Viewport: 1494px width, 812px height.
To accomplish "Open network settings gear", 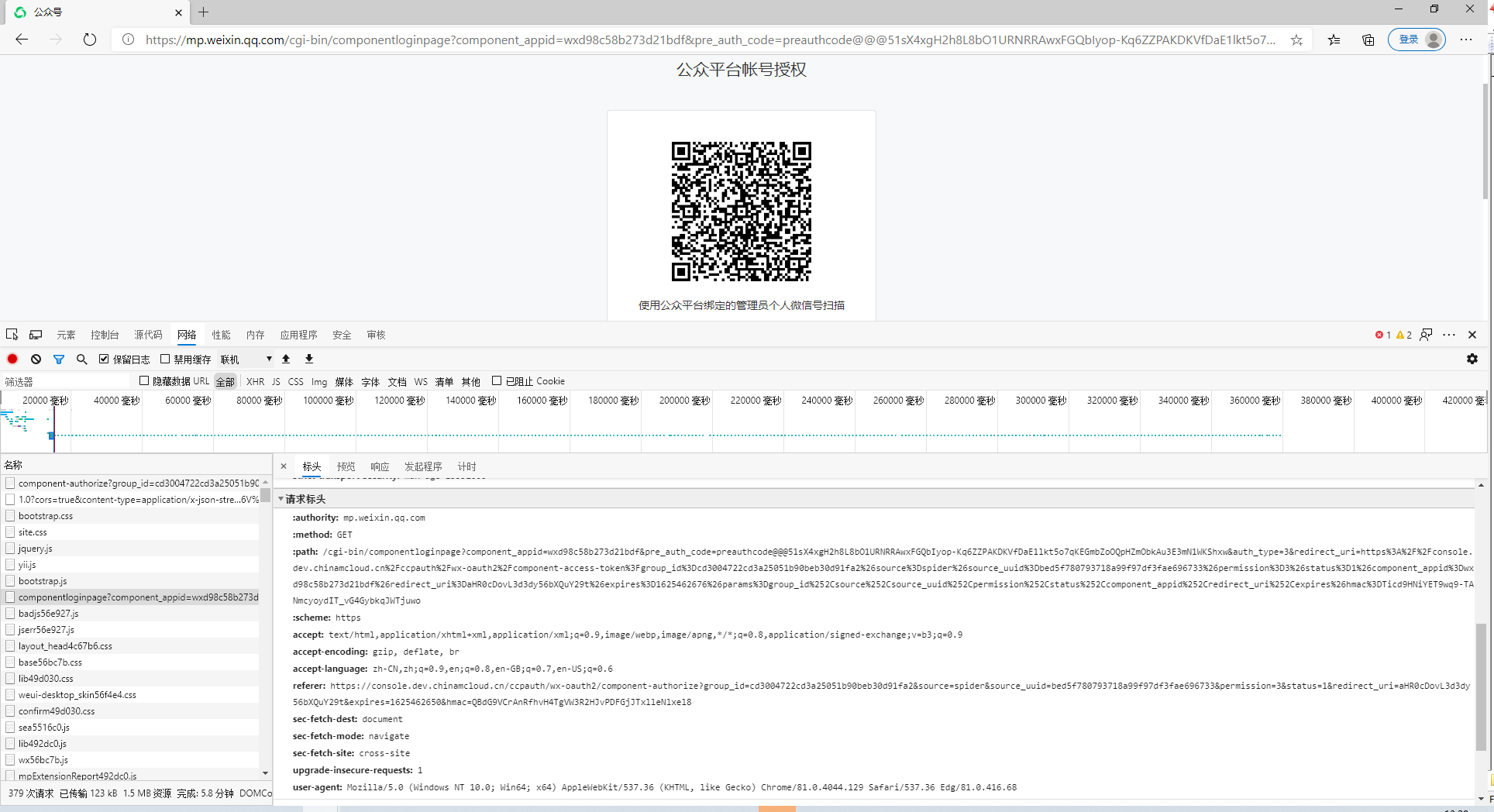I will (1472, 359).
